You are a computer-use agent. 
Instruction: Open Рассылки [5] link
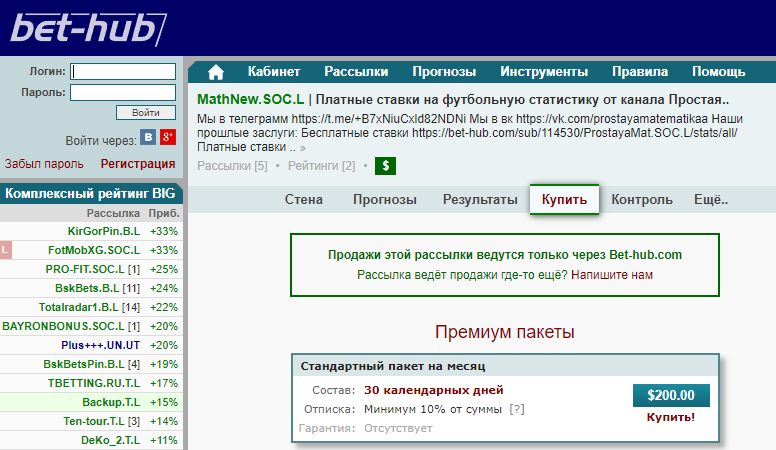click(x=232, y=166)
